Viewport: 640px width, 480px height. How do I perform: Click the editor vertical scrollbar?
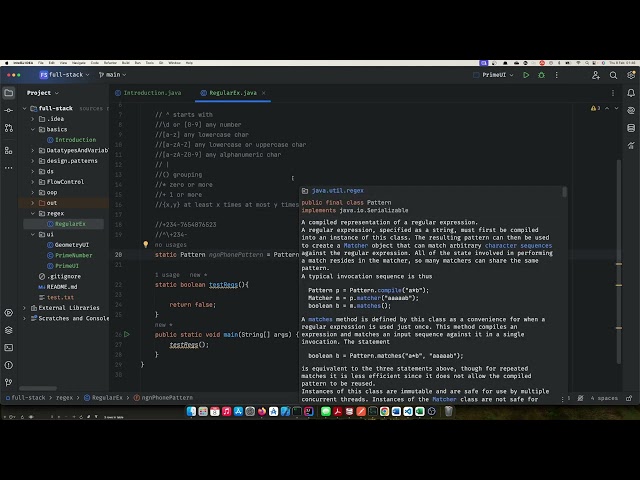(619, 261)
